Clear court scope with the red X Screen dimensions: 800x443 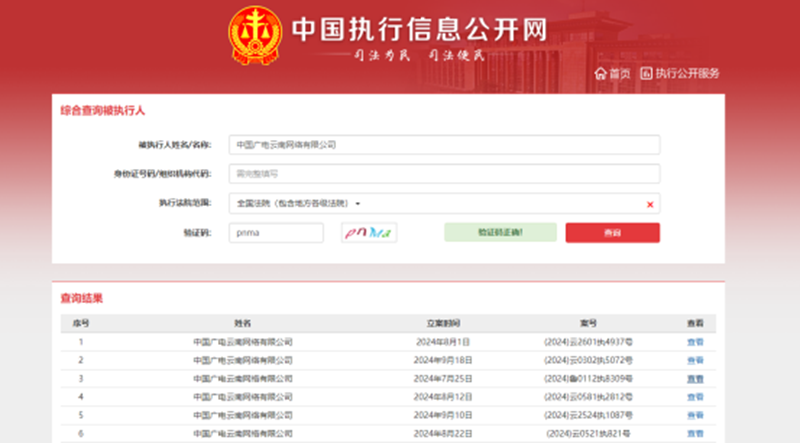pyautogui.click(x=650, y=204)
